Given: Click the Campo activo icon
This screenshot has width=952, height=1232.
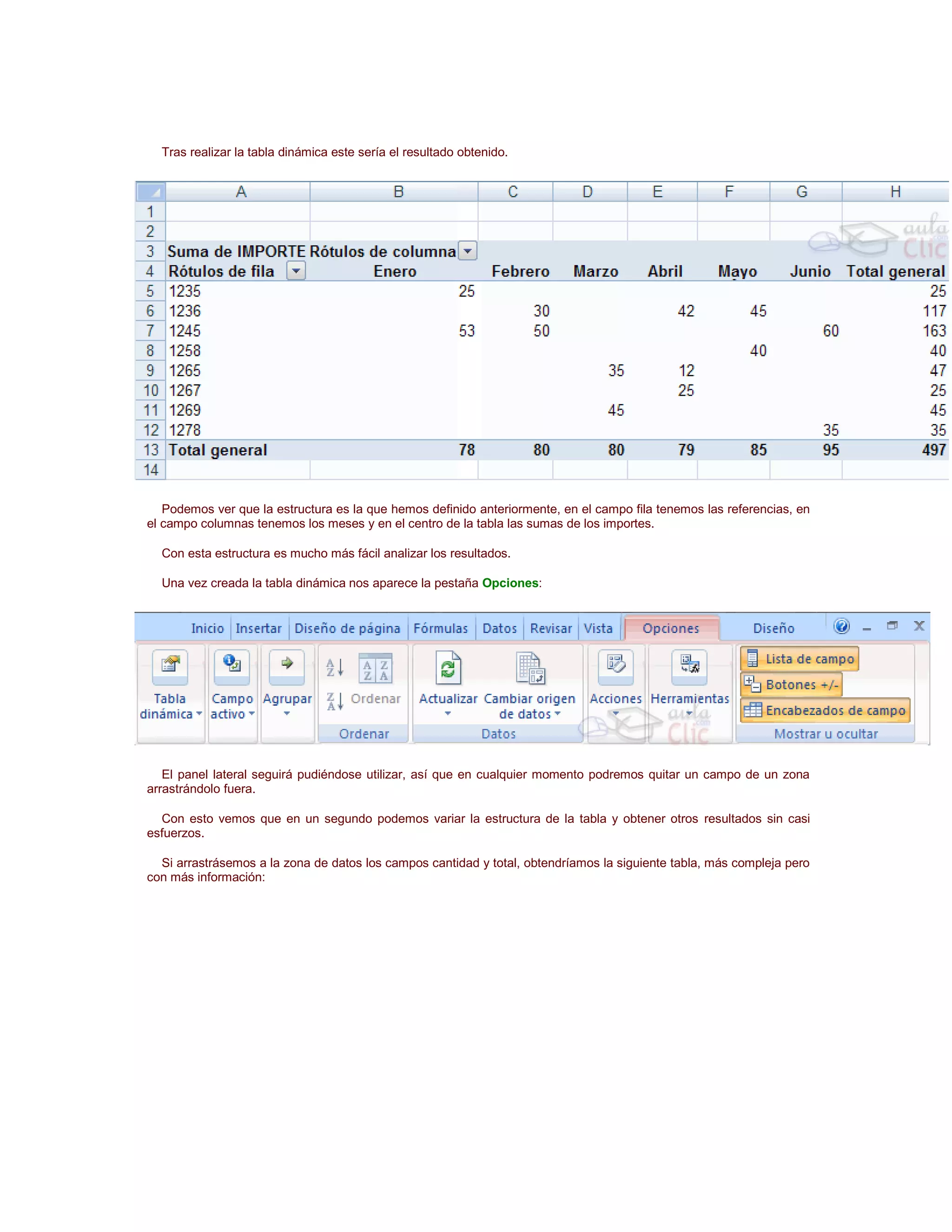Looking at the screenshot, I should pyautogui.click(x=232, y=666).
